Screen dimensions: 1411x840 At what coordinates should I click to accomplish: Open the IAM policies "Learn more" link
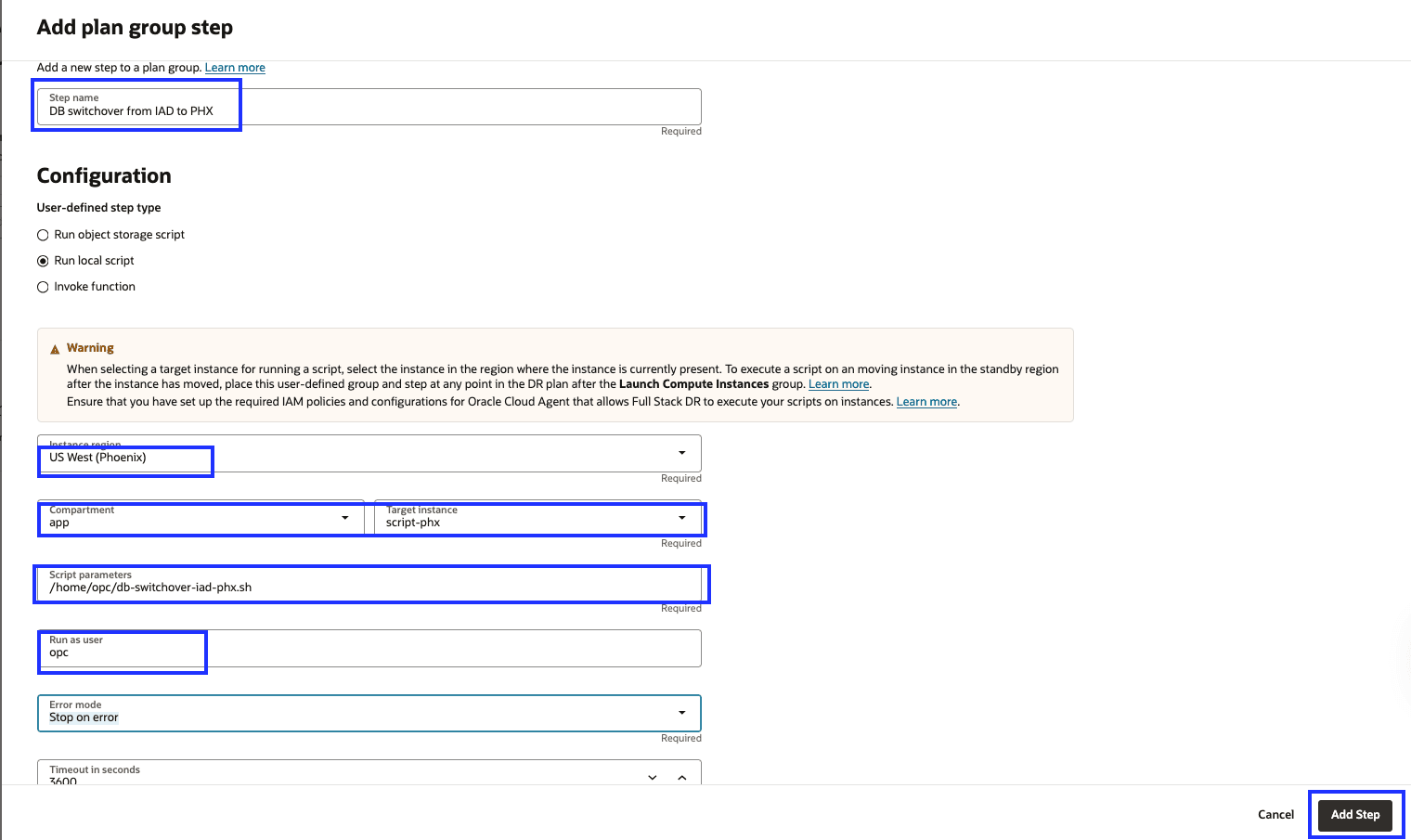926,401
